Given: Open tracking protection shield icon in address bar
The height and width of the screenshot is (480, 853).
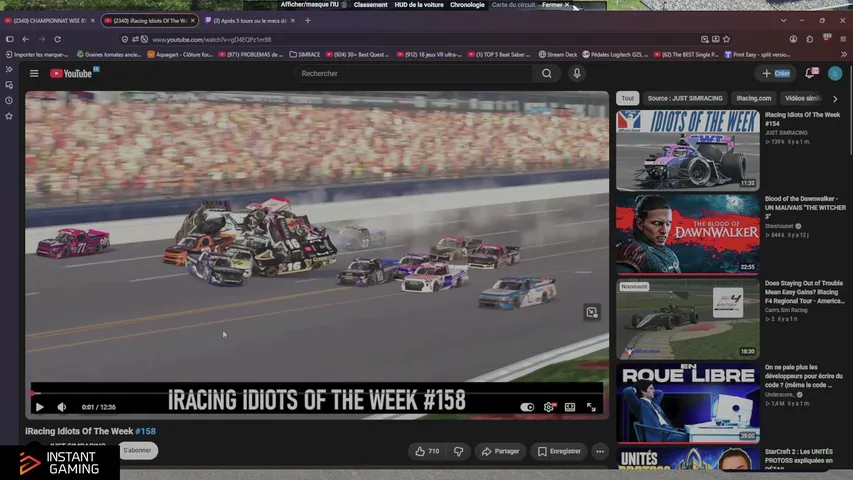Looking at the screenshot, I should pos(125,39).
